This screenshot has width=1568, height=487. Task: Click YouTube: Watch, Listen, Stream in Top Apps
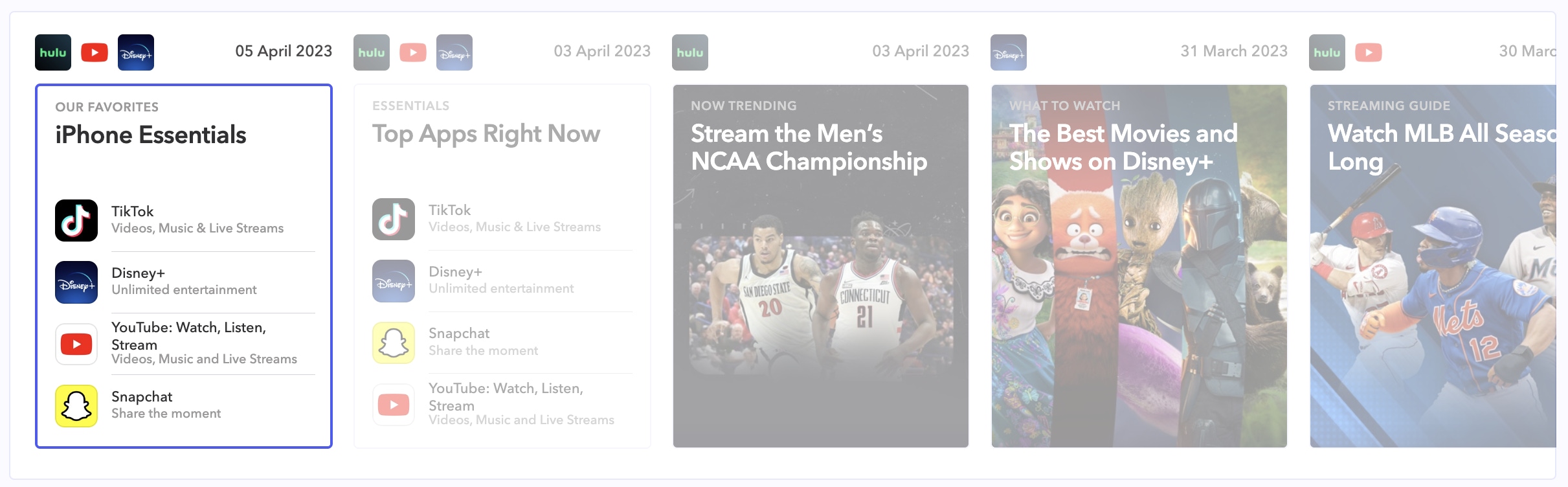coord(506,396)
